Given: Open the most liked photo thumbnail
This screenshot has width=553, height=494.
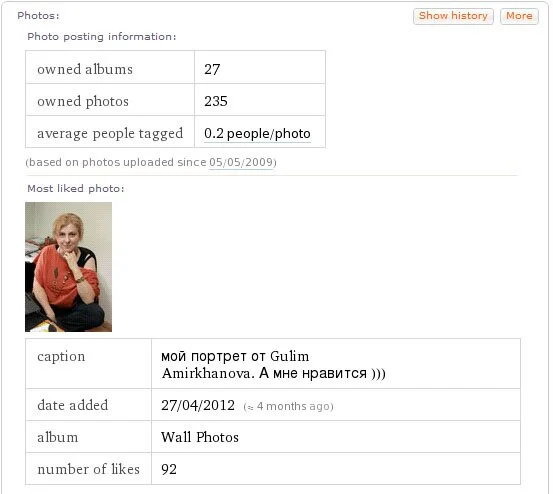Looking at the screenshot, I should 68,267.
